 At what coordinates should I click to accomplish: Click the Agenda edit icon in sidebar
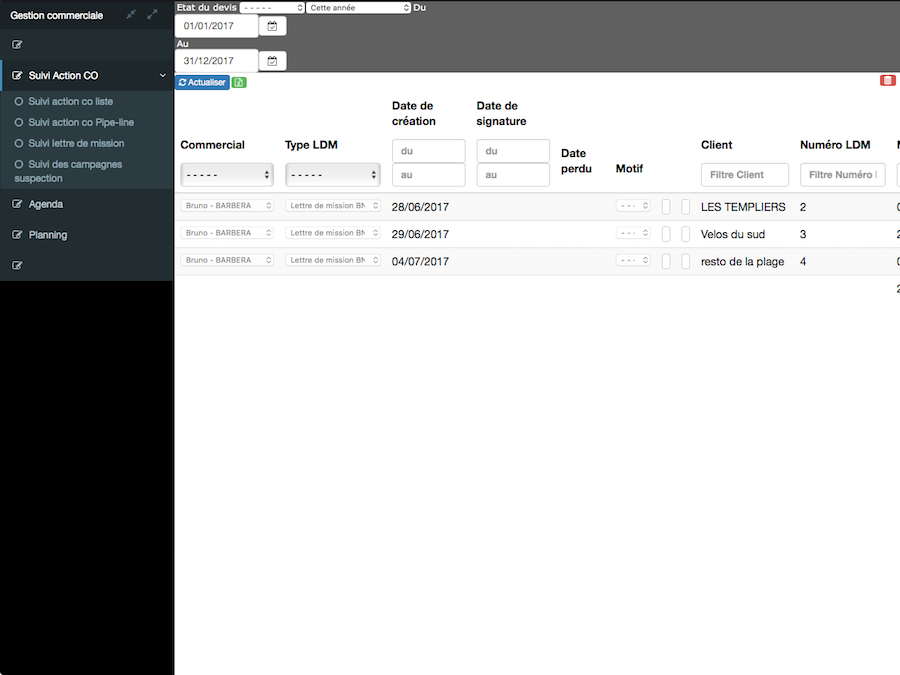[17, 204]
